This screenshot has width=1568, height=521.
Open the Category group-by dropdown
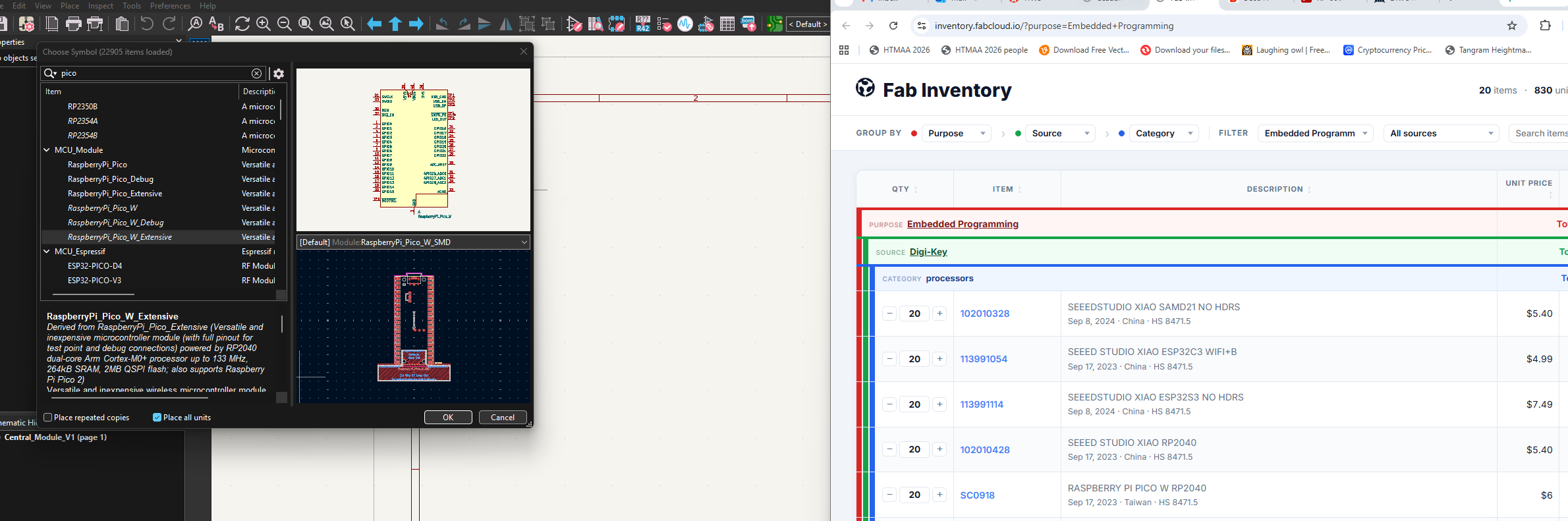coord(1163,133)
